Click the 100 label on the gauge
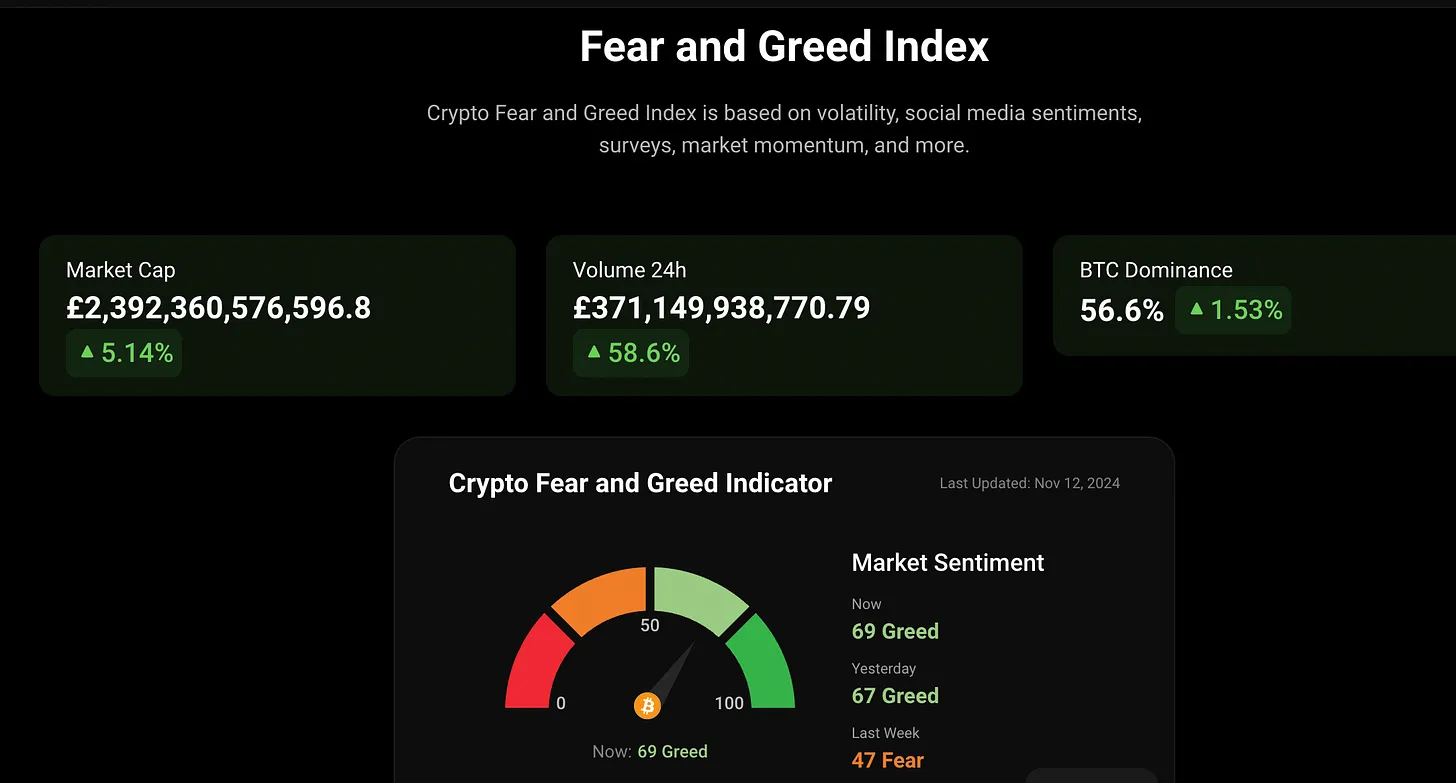 pos(729,703)
